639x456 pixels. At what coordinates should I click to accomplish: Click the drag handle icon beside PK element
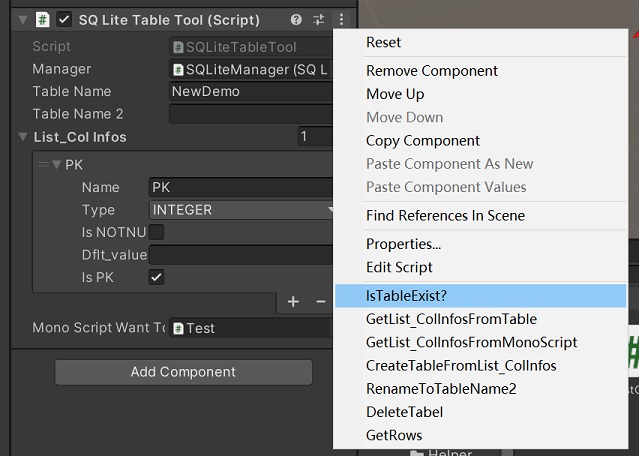click(43, 164)
